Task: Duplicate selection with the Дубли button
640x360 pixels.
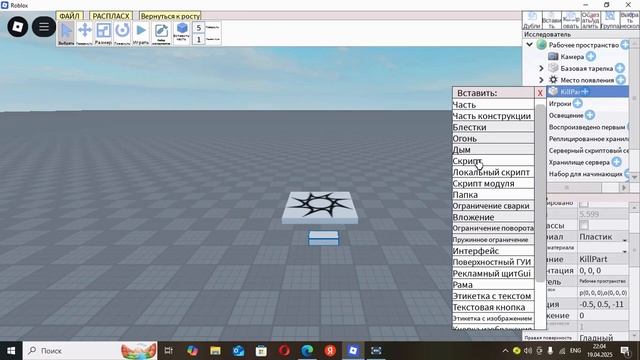Action: (x=532, y=20)
